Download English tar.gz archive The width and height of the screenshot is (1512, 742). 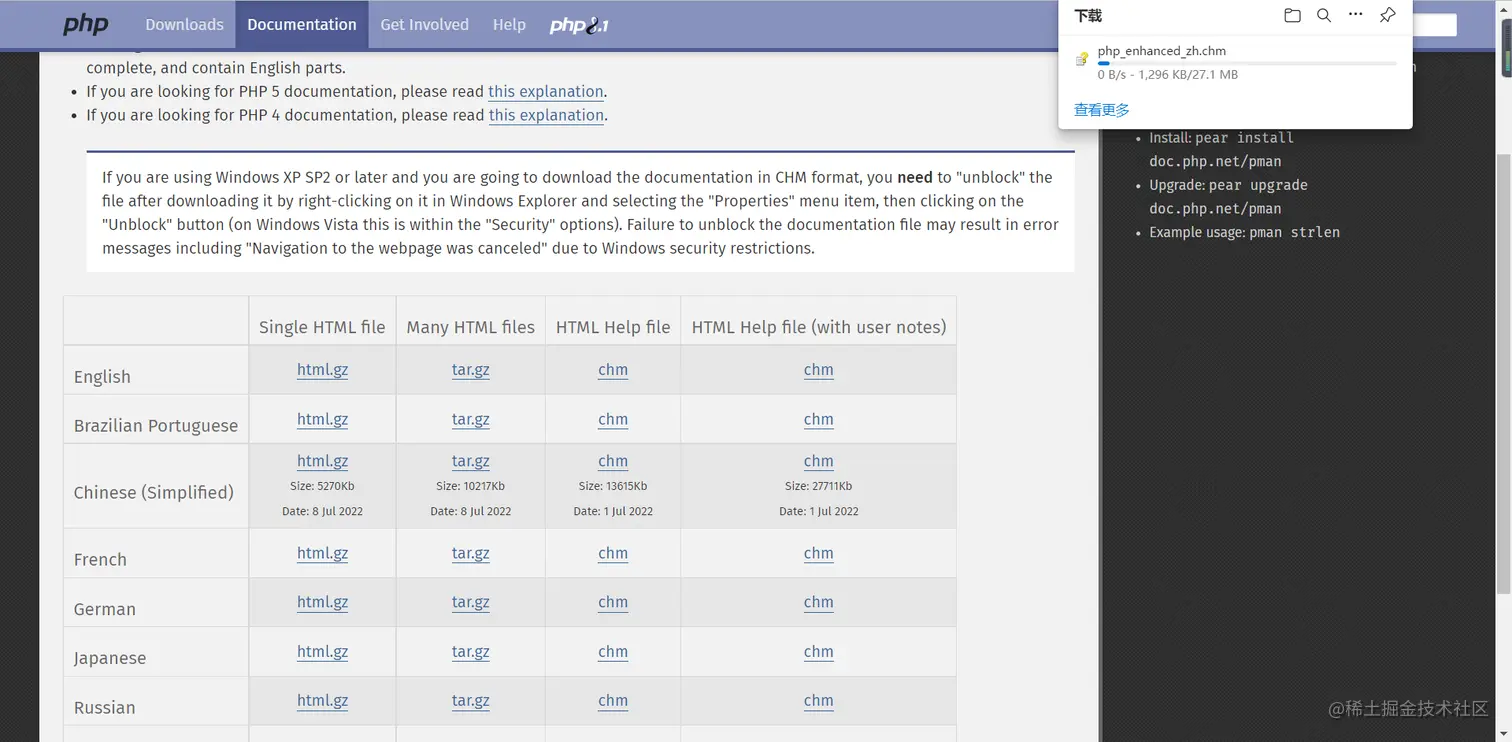(x=470, y=370)
